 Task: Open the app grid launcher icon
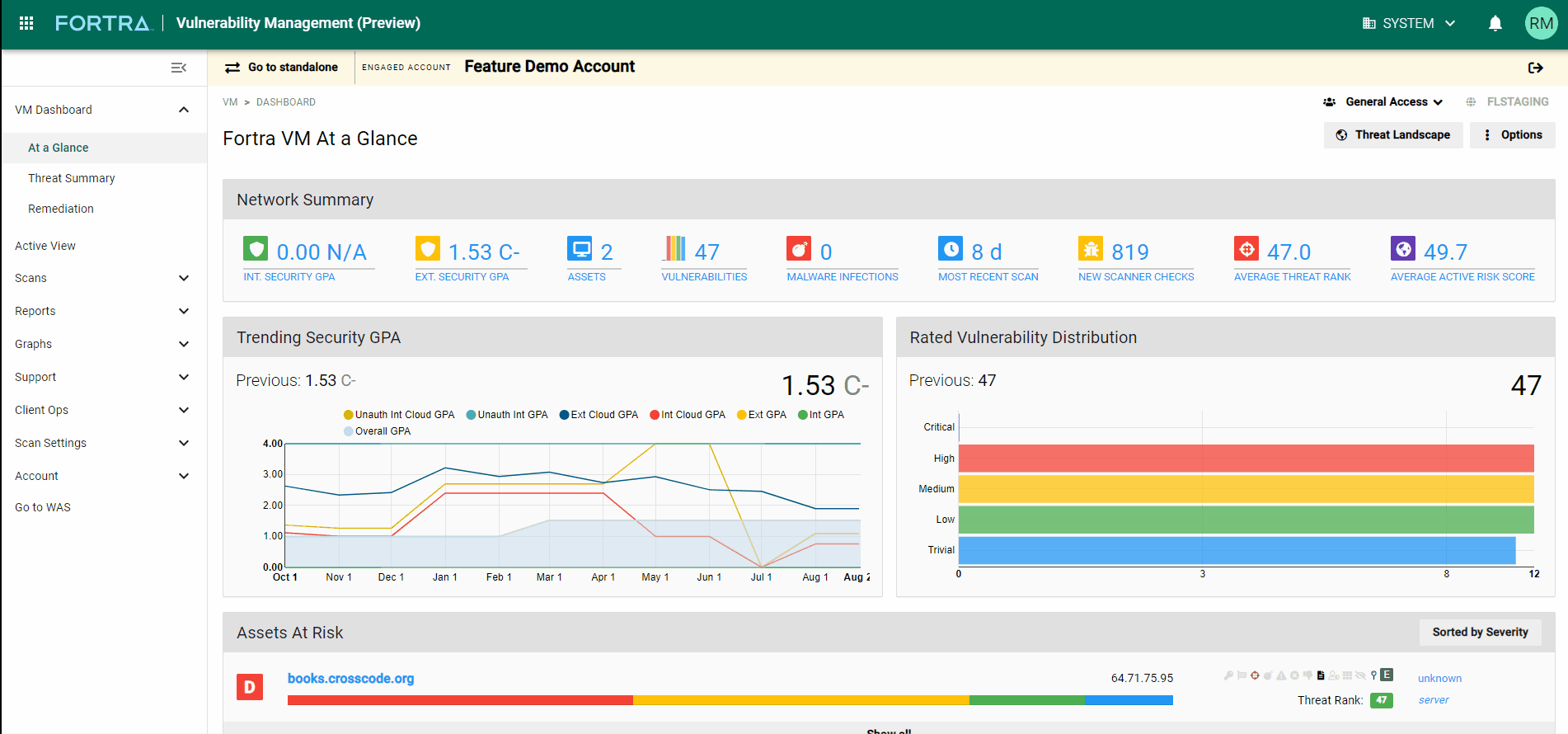pos(26,23)
